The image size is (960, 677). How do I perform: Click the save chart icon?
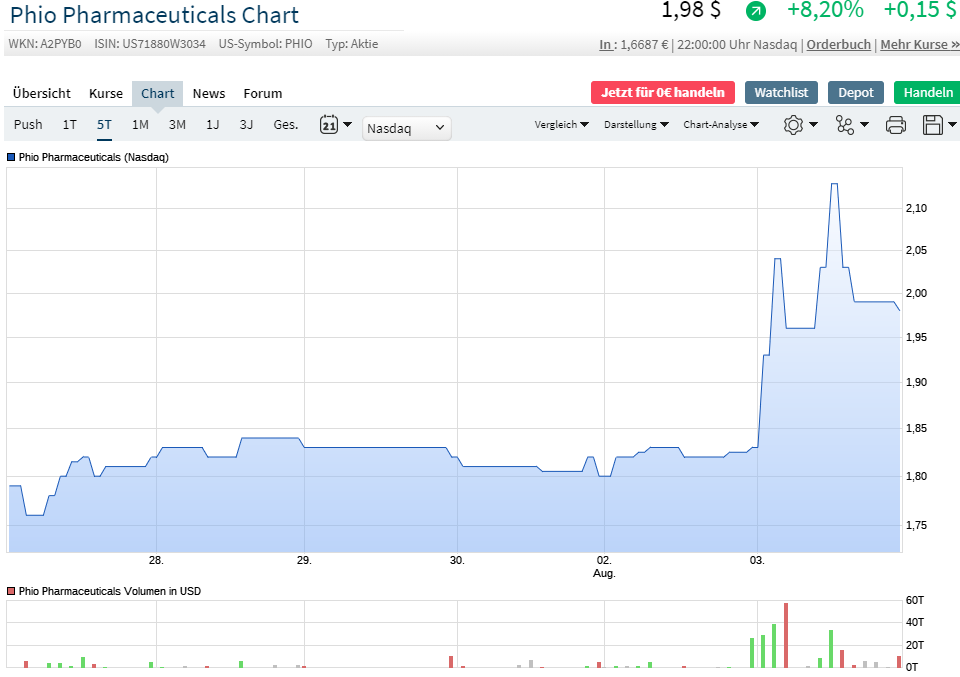(934, 126)
